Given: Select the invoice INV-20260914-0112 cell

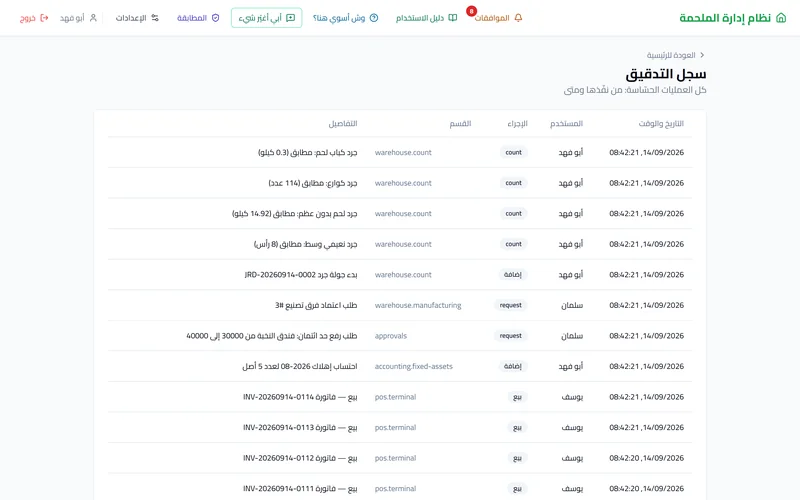Looking at the screenshot, I should click(x=301, y=458).
